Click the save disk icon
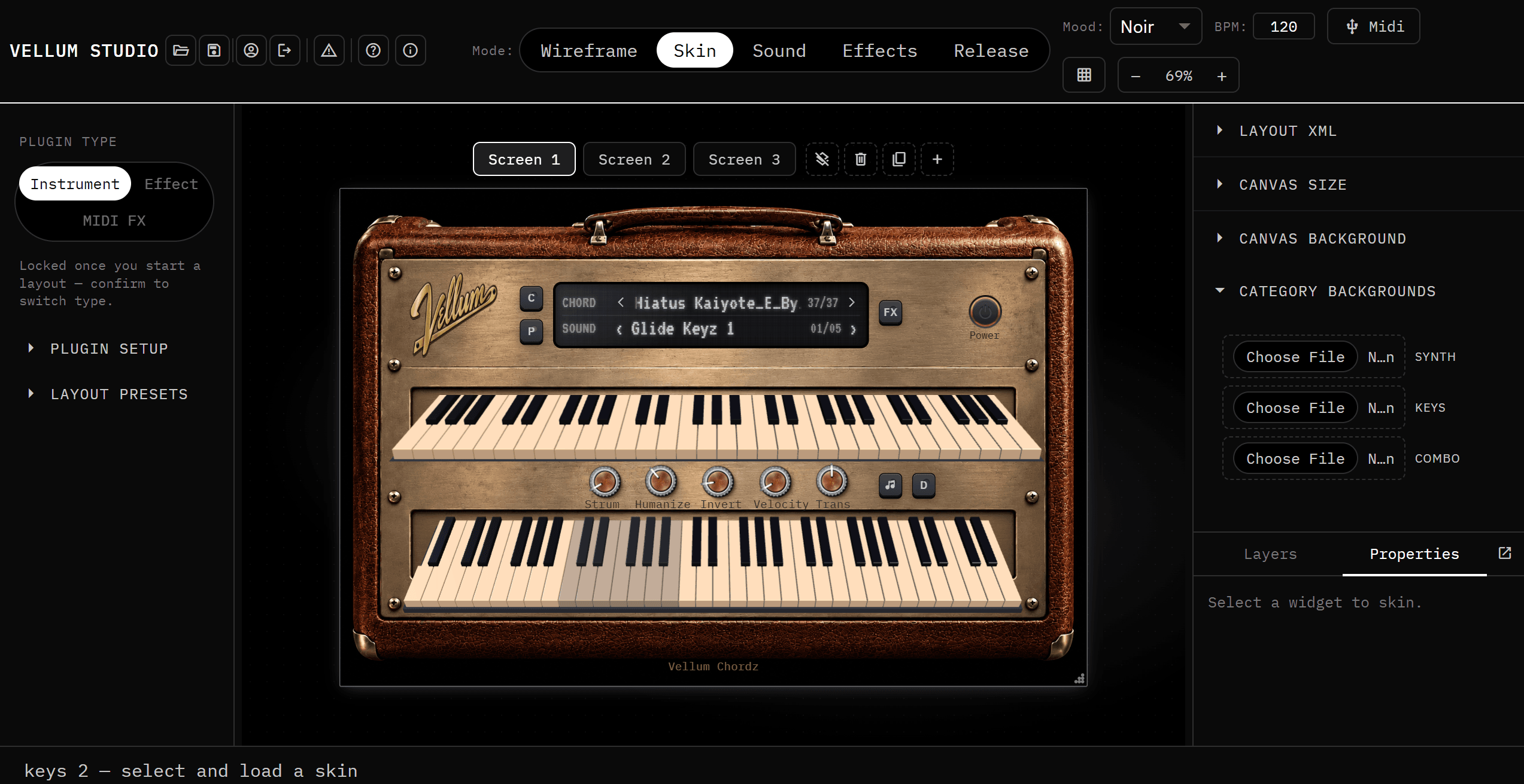Viewport: 1524px width, 784px height. 214,51
